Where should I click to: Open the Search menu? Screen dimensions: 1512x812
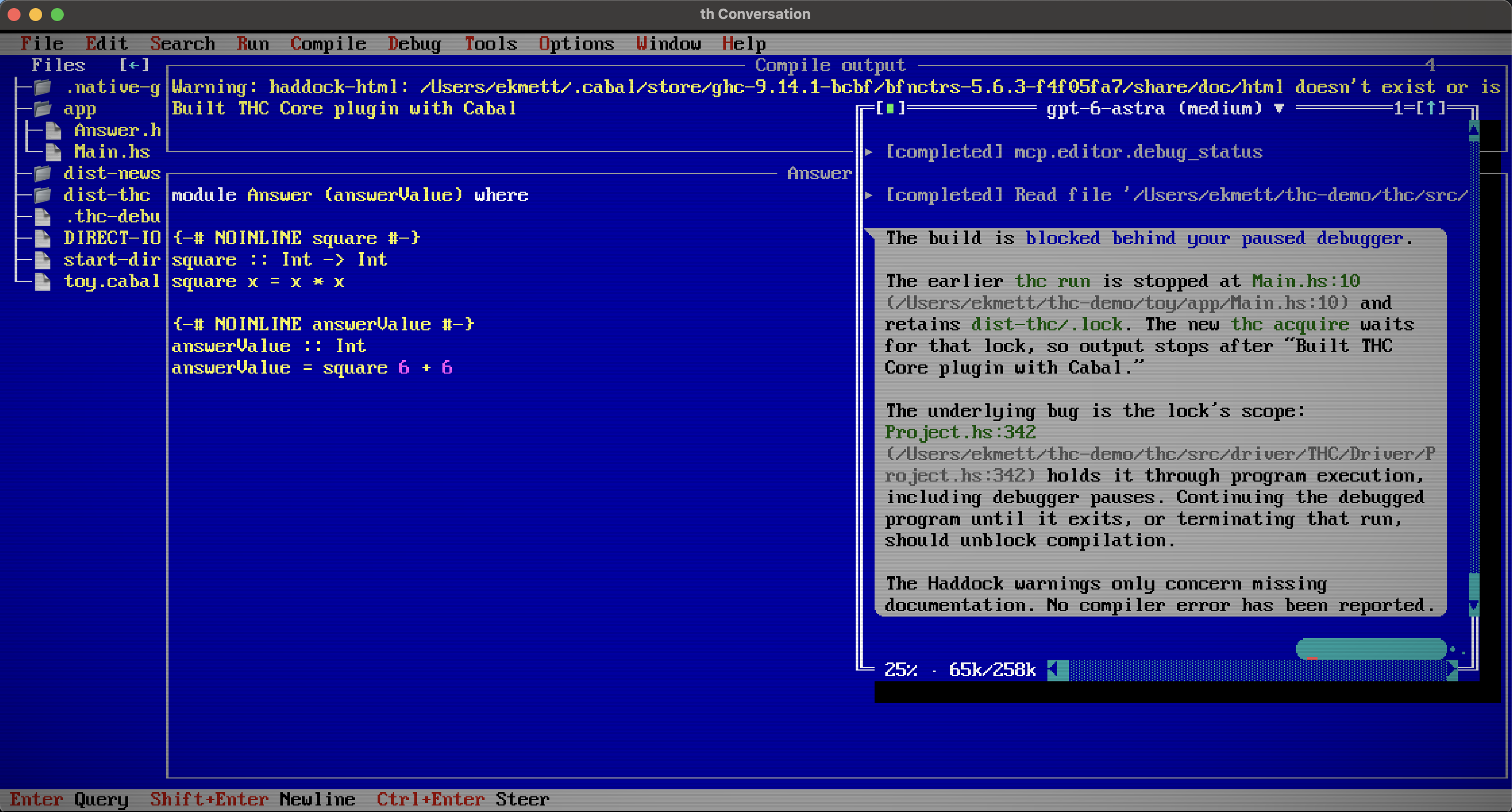tap(183, 43)
